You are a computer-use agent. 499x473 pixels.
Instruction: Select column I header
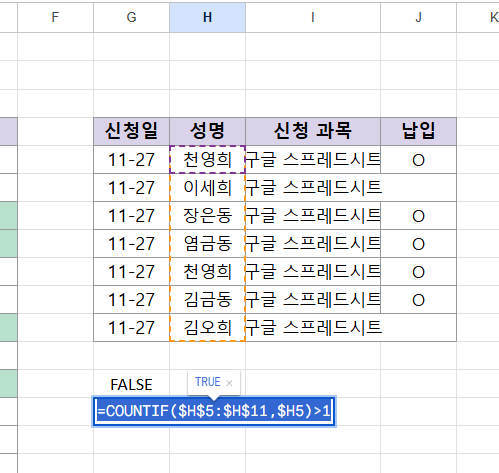click(313, 17)
